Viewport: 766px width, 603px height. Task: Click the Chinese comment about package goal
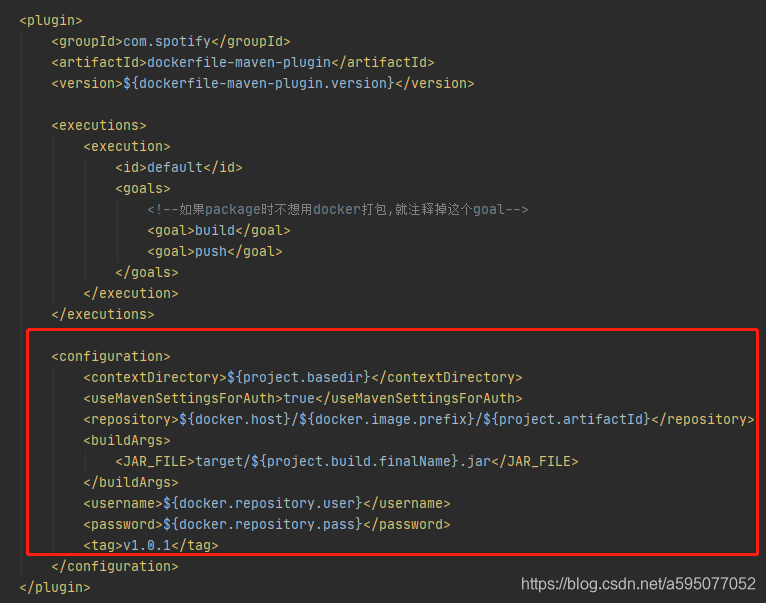(338, 210)
